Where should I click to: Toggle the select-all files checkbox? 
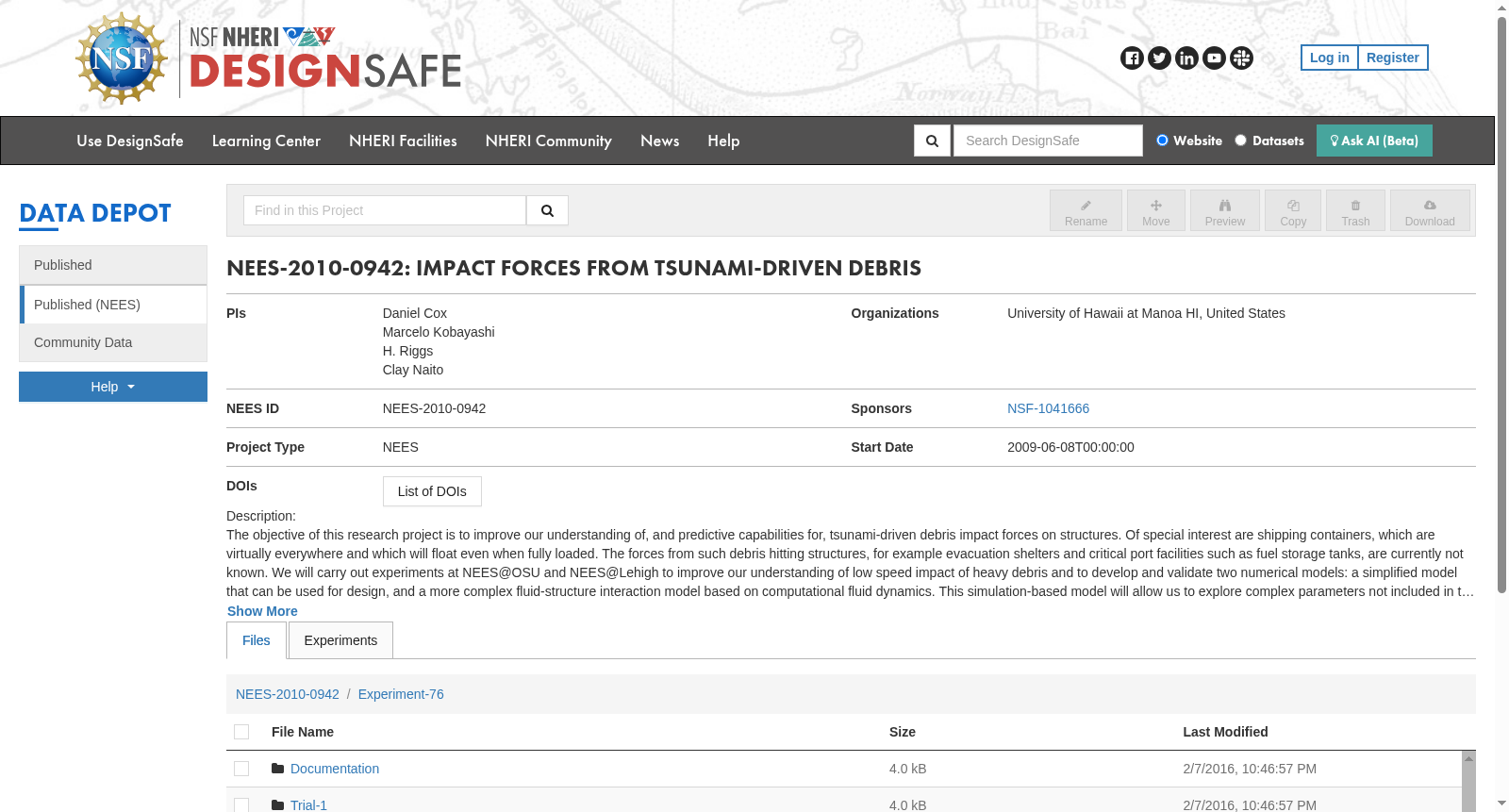pyautogui.click(x=241, y=732)
